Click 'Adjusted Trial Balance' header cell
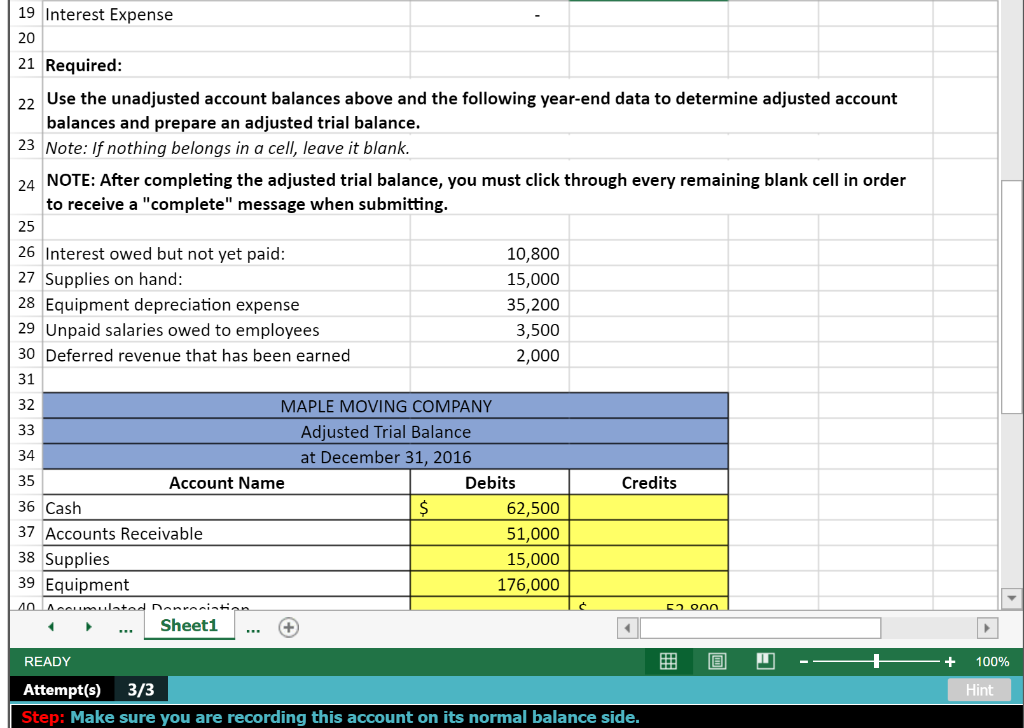The image size is (1024, 728). pyautogui.click(x=385, y=432)
